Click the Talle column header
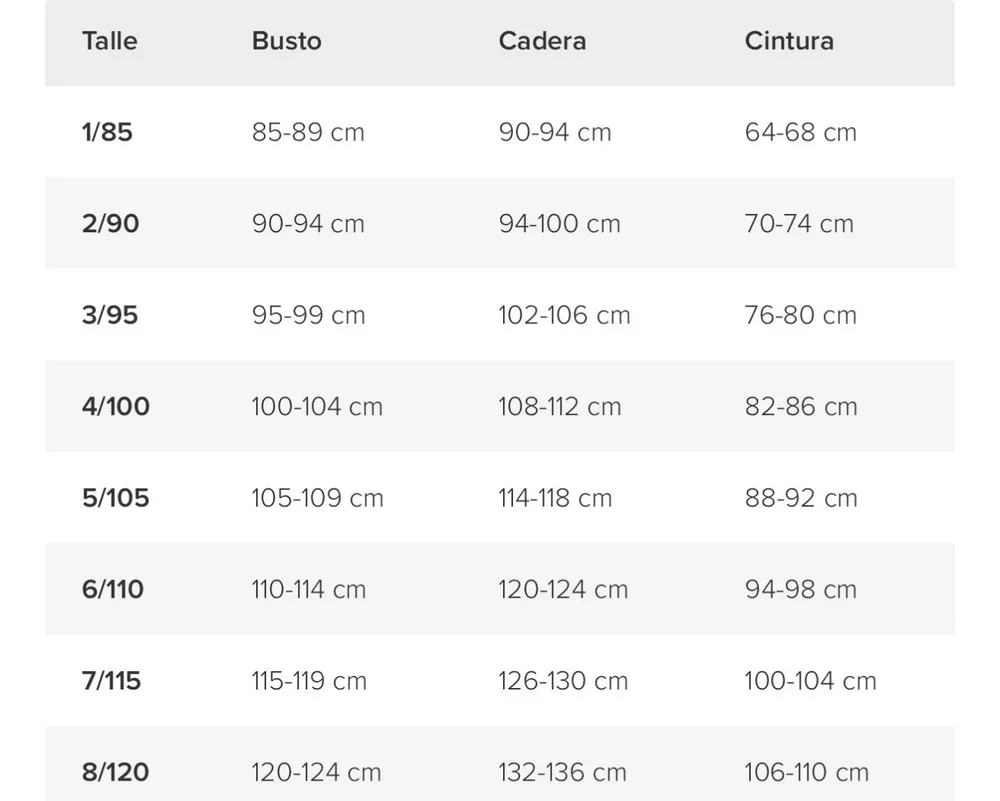 coord(110,41)
